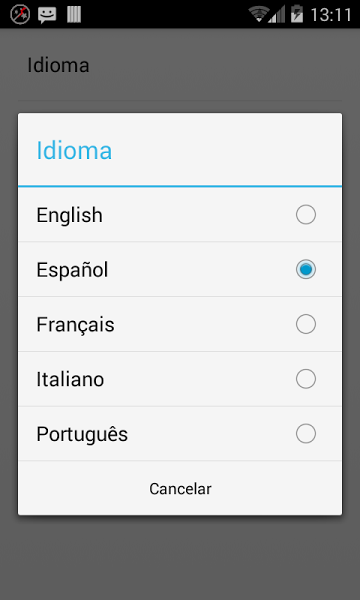Image resolution: width=360 pixels, height=600 pixels.
Task: Tap the 13:11 clock in status bar
Action: [331, 15]
